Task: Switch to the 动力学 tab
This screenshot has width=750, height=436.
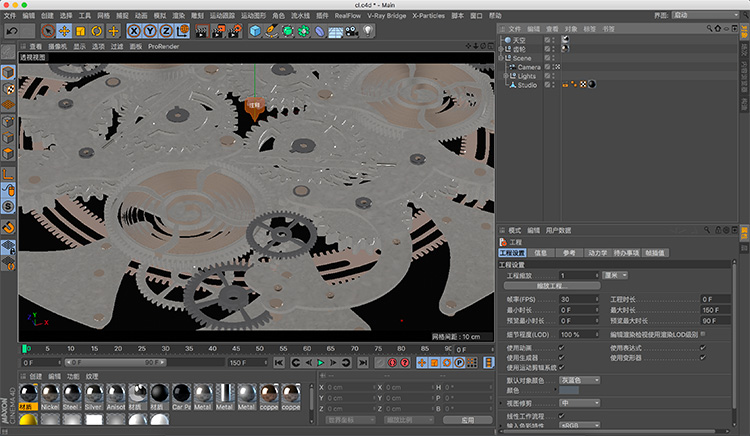Action: pyautogui.click(x=597, y=253)
